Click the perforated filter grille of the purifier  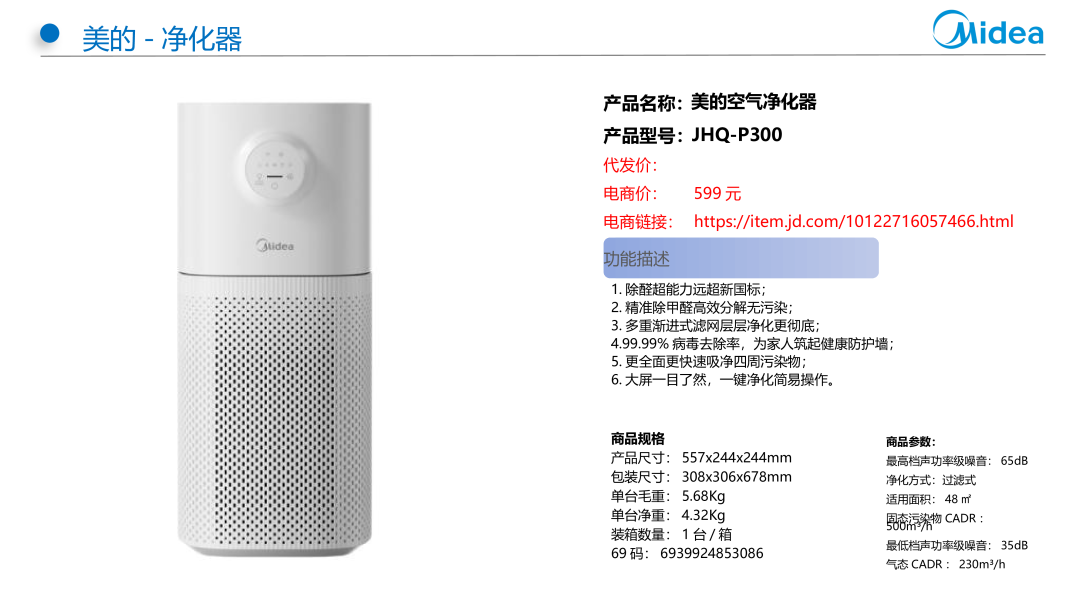275,413
